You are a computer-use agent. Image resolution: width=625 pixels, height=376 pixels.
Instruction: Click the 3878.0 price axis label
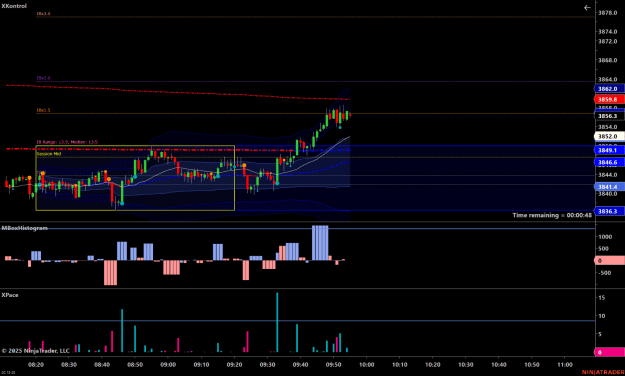coord(607,13)
